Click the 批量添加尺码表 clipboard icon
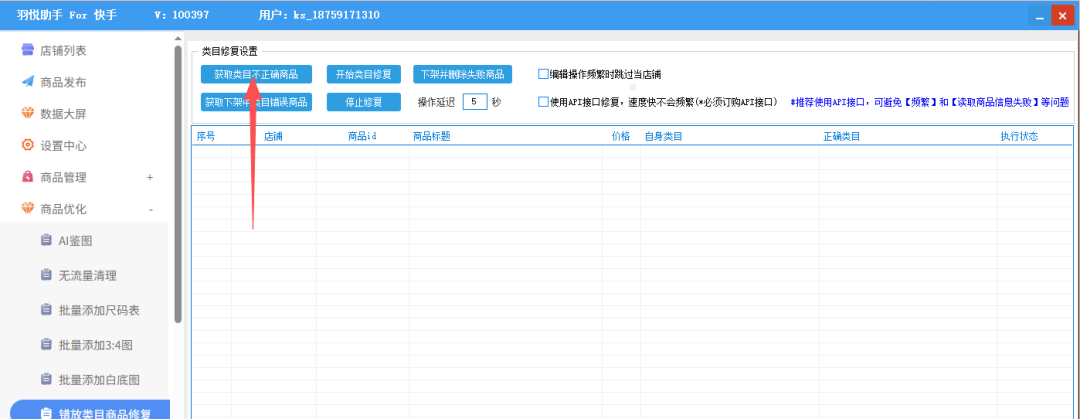Screen dimensions: 1080x419 pyautogui.click(x=46, y=310)
